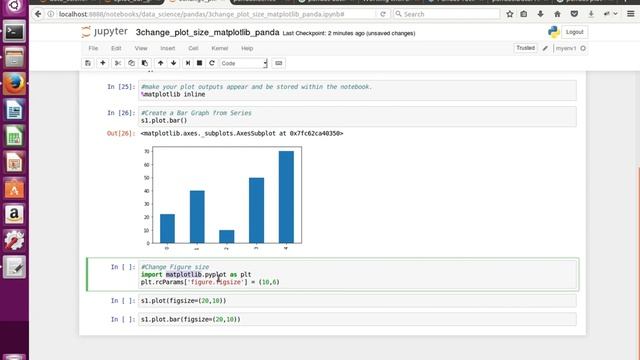640x360 pixels.
Task: Open the View menu
Action: (x=141, y=48)
